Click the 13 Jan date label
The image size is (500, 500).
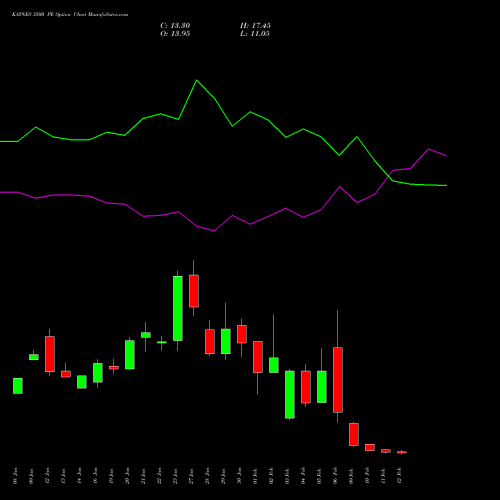click(64, 476)
